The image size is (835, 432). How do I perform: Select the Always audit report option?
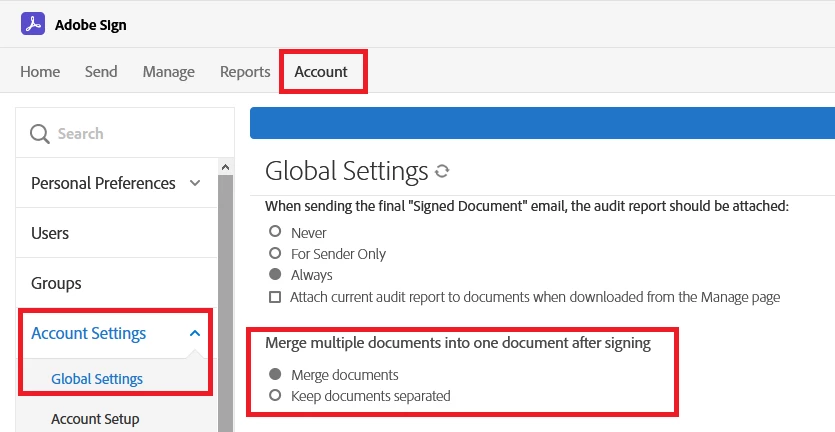click(x=275, y=274)
